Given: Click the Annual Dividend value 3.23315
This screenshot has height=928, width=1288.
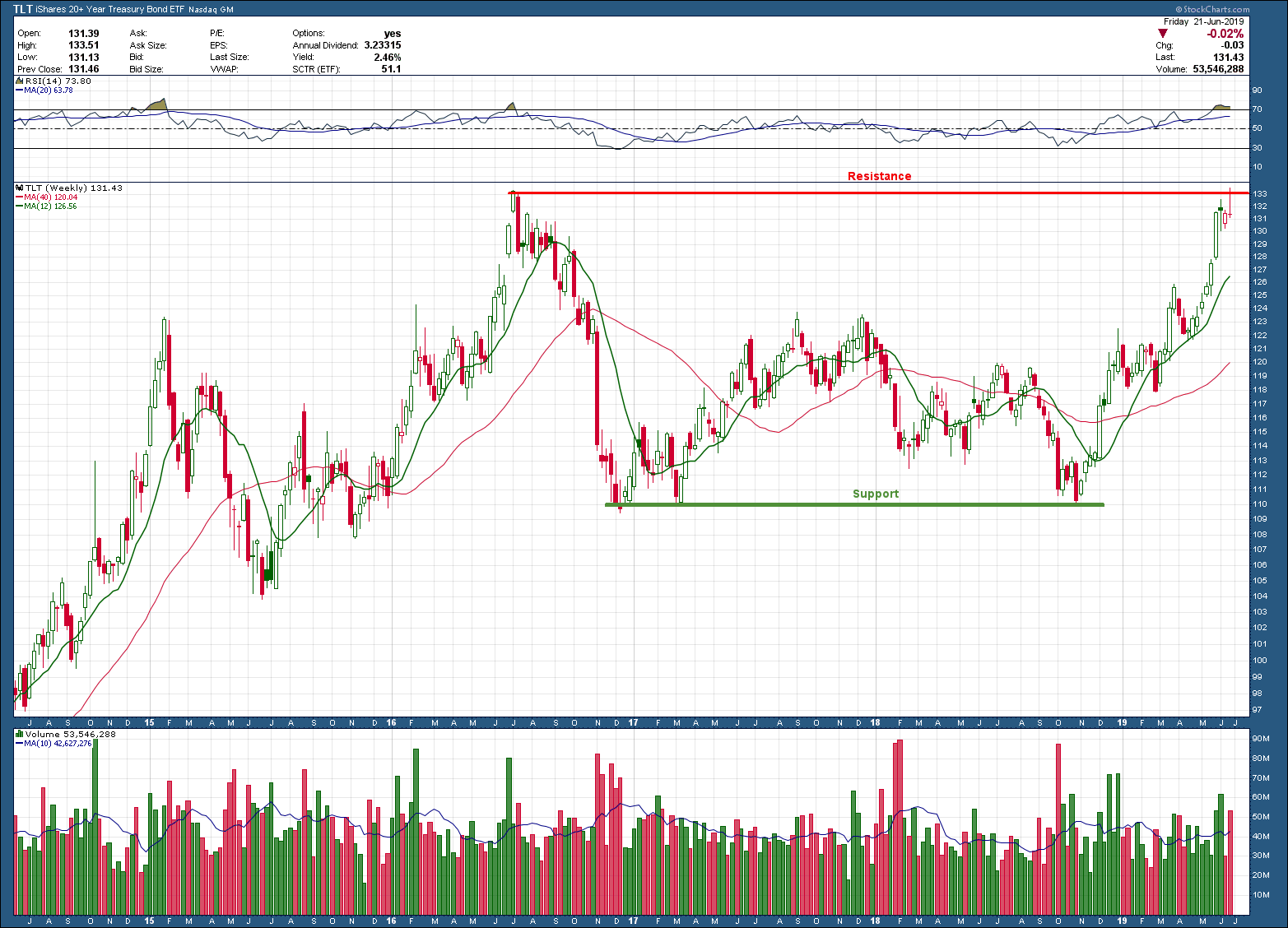Looking at the screenshot, I should [383, 45].
